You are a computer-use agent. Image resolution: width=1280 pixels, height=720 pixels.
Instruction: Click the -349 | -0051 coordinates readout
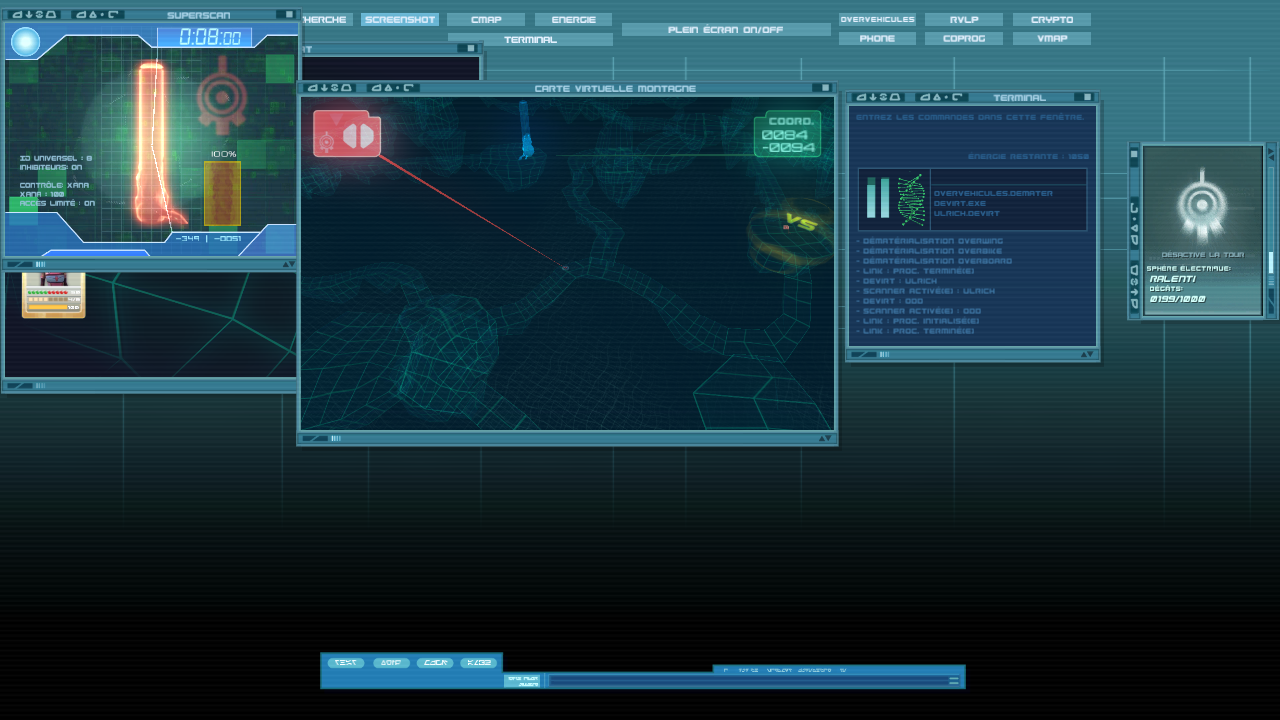click(208, 238)
